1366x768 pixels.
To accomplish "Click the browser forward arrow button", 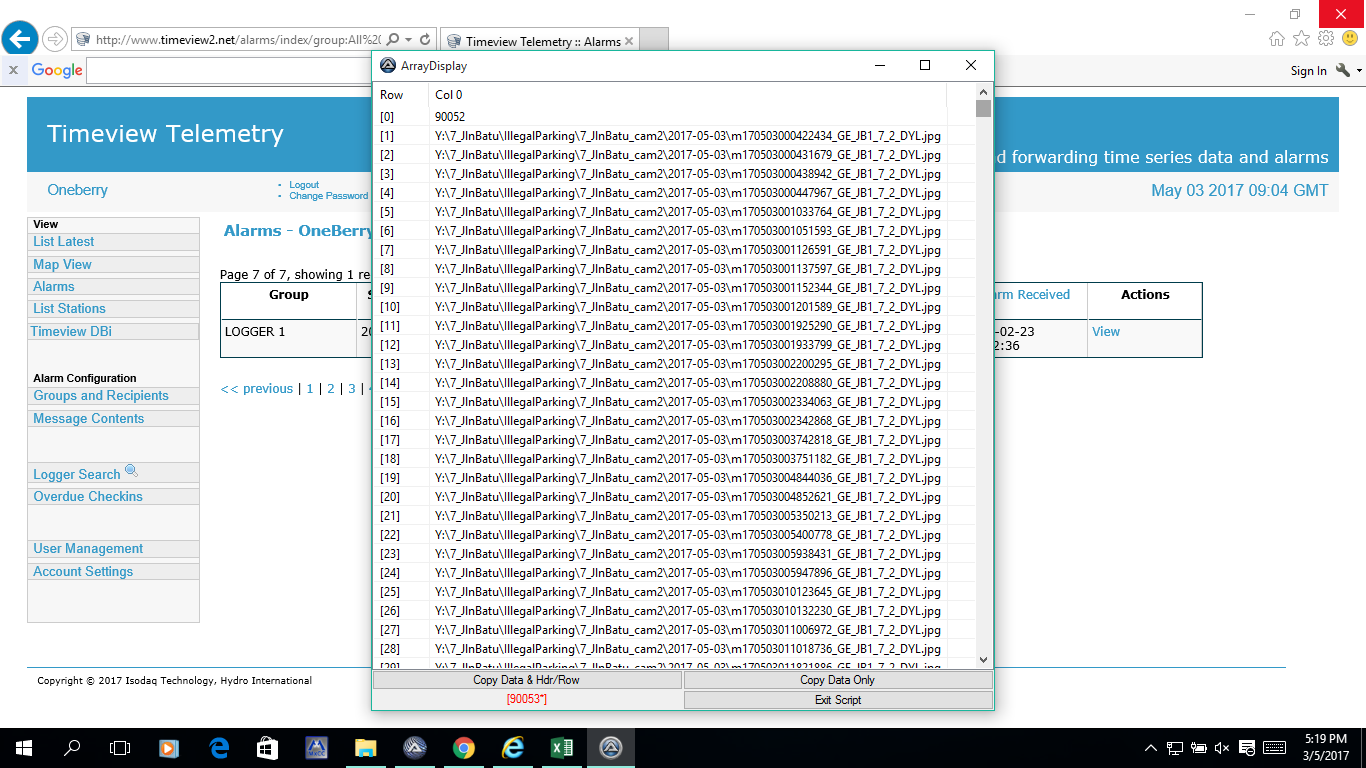I will click(55, 39).
